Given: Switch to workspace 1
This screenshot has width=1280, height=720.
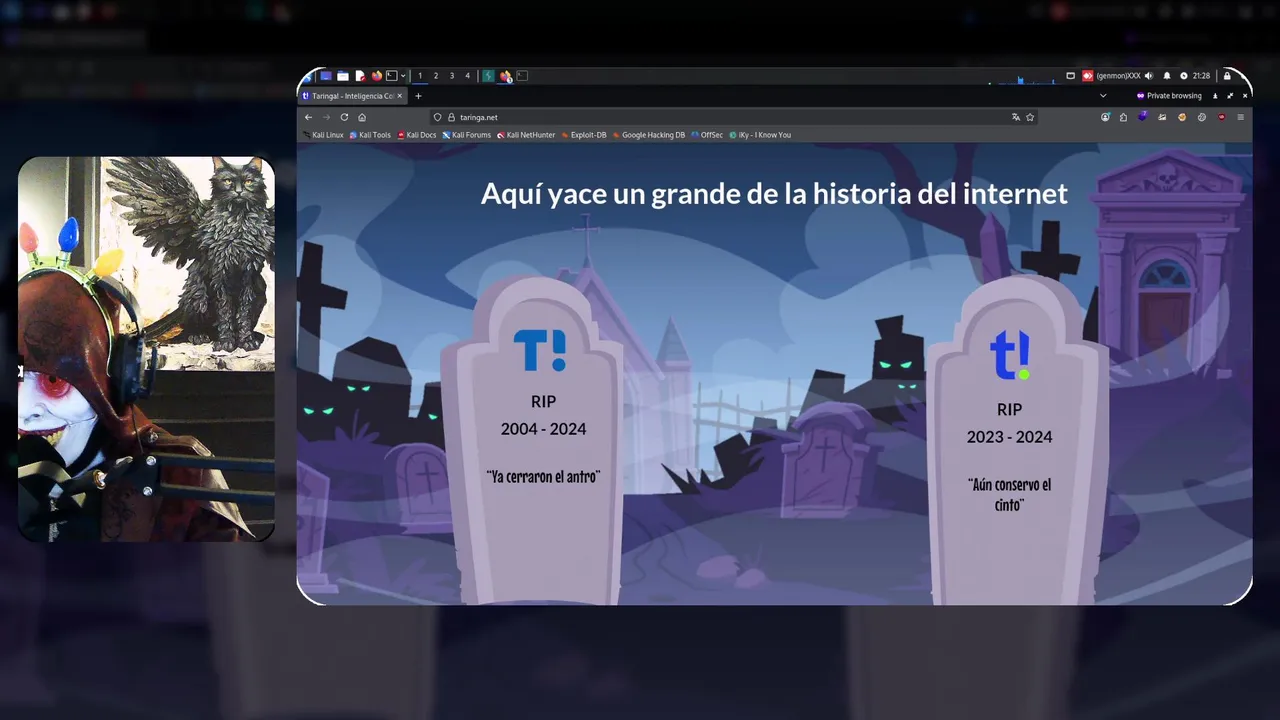Looking at the screenshot, I should [420, 76].
